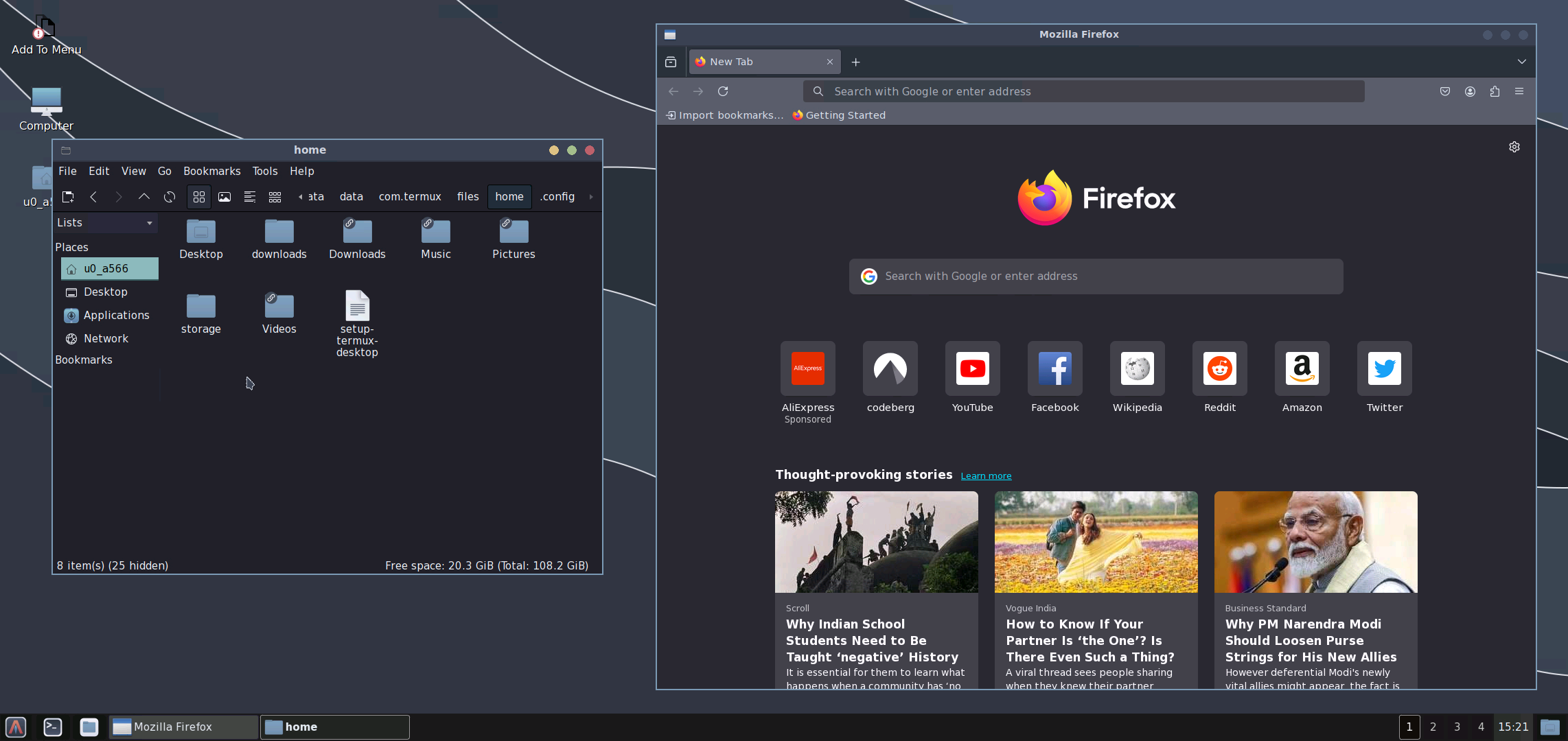Screen dimensions: 1568x741
Task: Open Firefox extensions puzzle icon
Action: tap(1495, 91)
